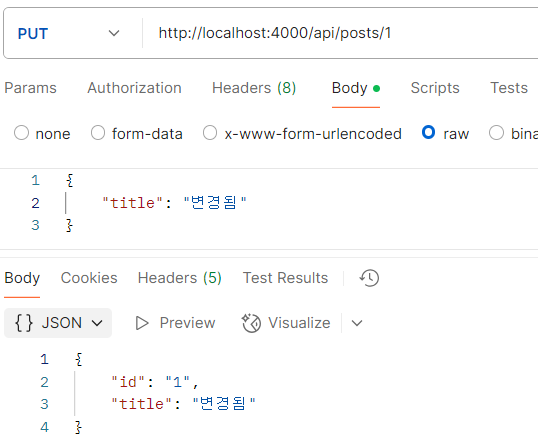This screenshot has height=440, width=538.
Task: Switch to the Scripts tab
Action: point(435,88)
